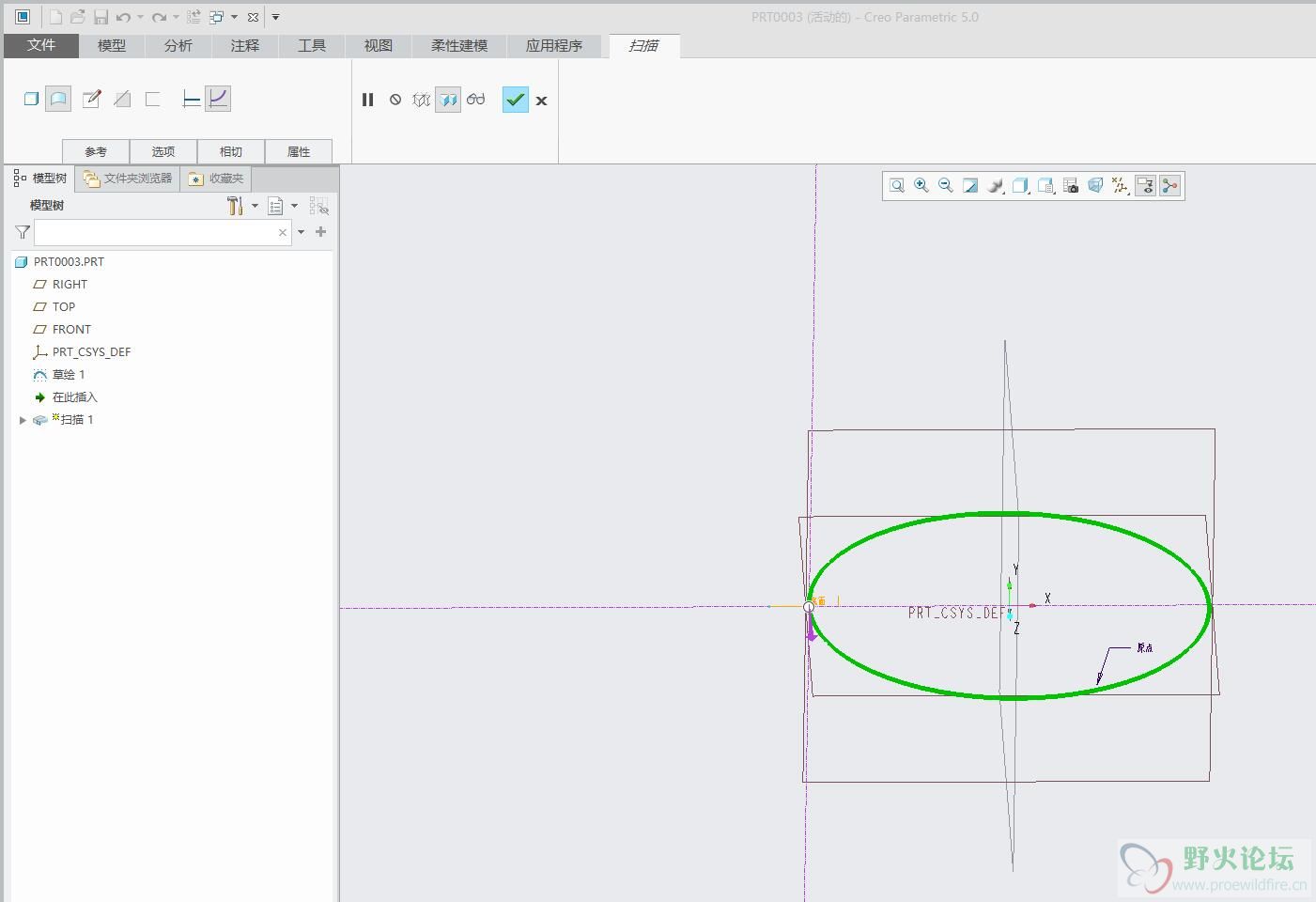Viewport: 1316px width, 902px height.
Task: Open the display style cube icon
Action: click(1020, 186)
